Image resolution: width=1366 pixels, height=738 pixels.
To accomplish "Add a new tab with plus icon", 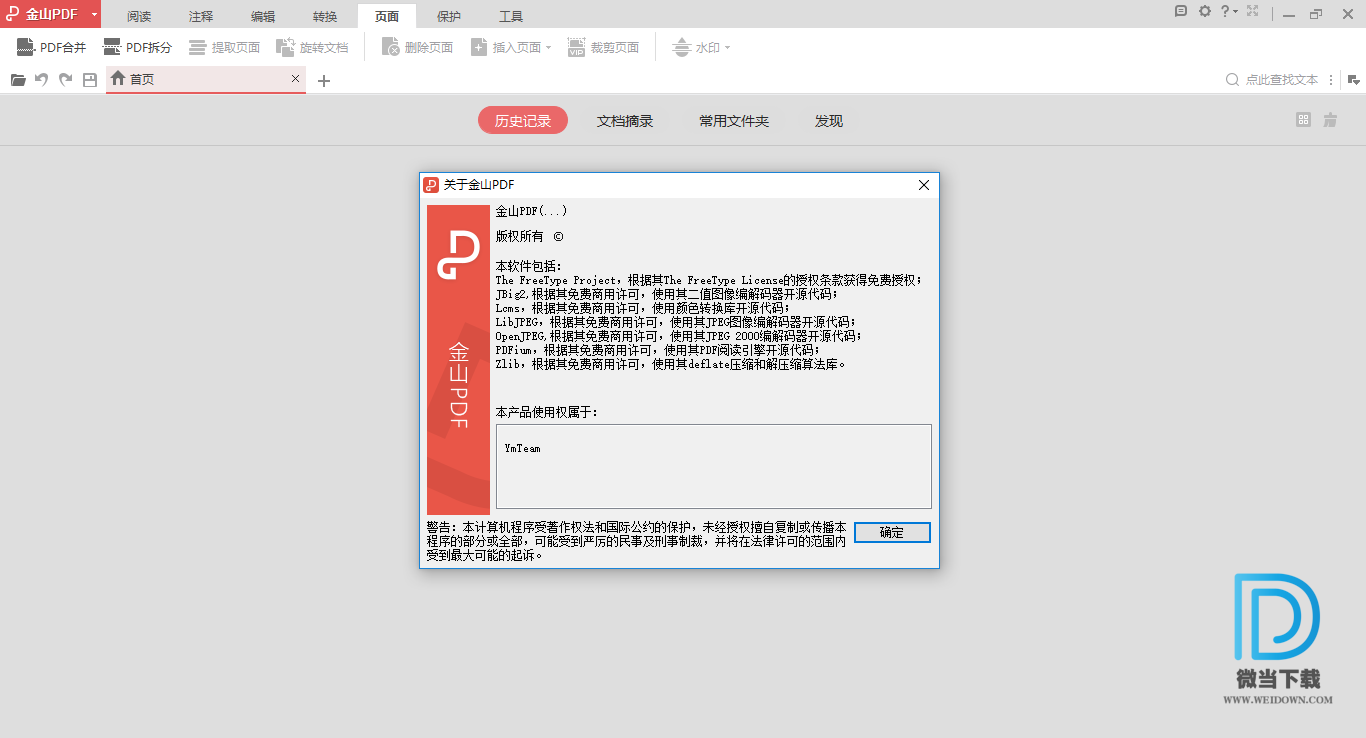I will [323, 81].
